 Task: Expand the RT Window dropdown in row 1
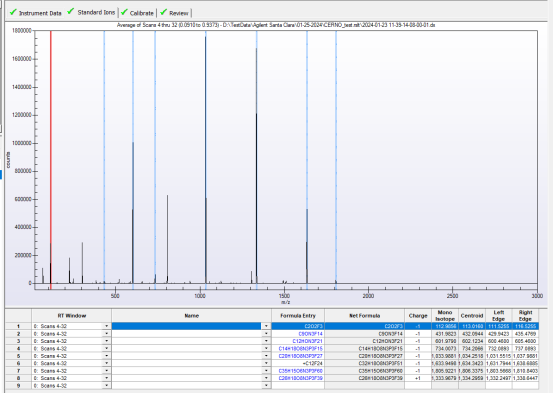[106, 326]
